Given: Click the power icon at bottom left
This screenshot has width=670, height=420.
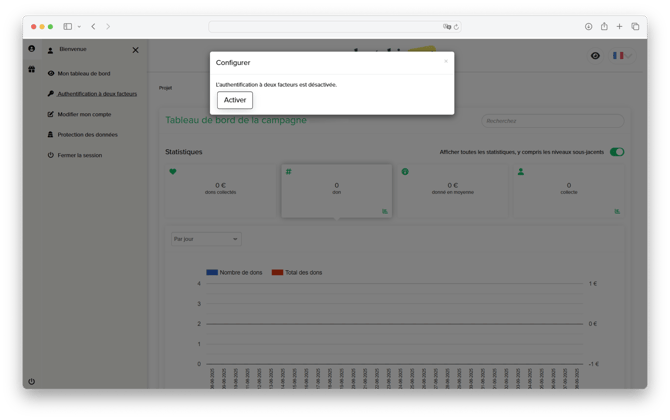Looking at the screenshot, I should click(32, 381).
